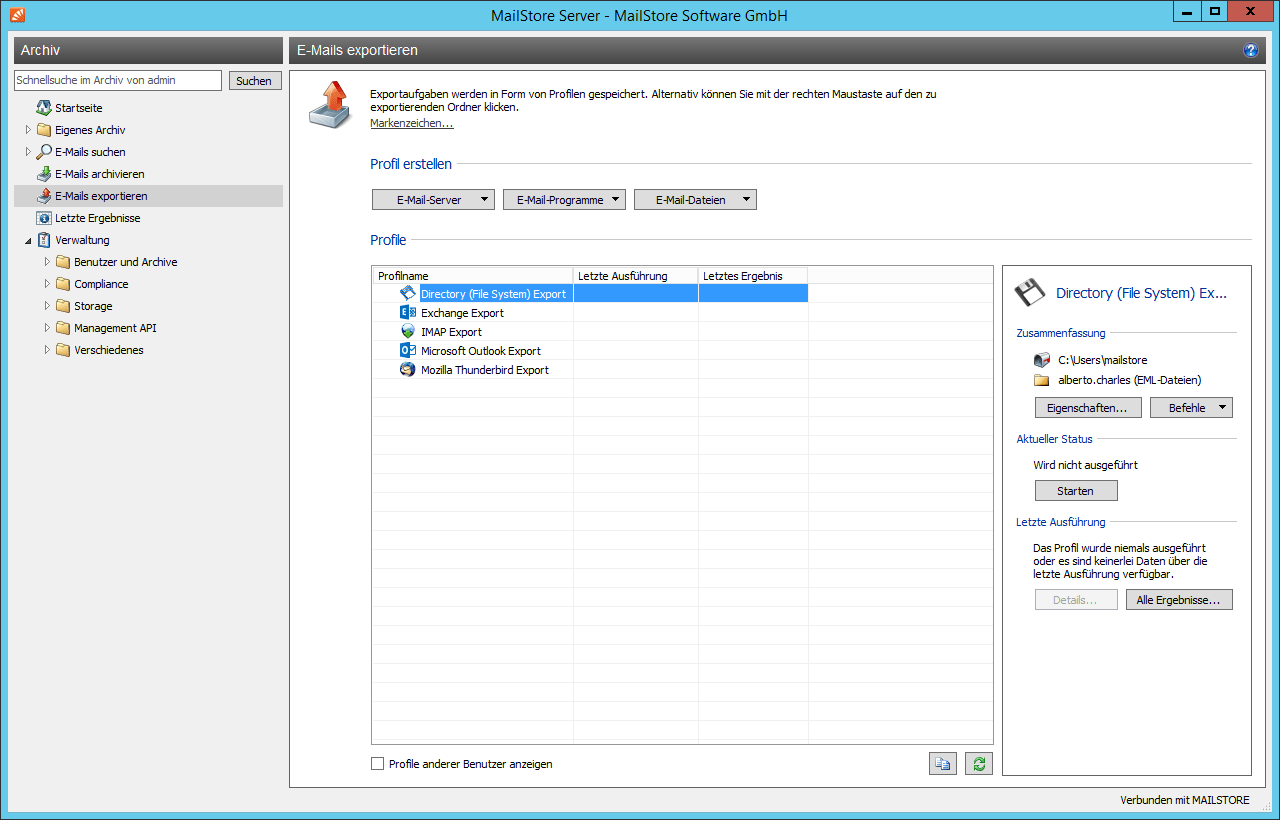Click the Starten button
Viewport: 1280px width, 820px height.
tap(1076, 491)
